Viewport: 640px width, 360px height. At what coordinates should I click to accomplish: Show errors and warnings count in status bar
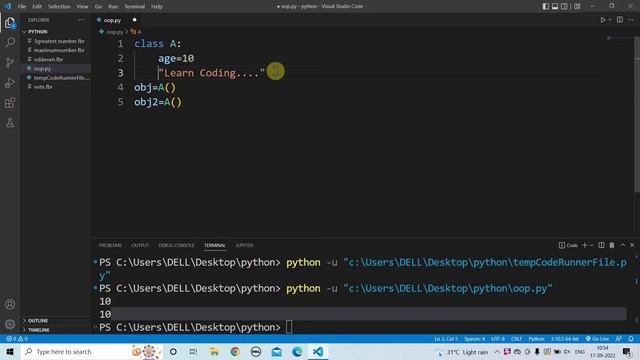pos(17,339)
